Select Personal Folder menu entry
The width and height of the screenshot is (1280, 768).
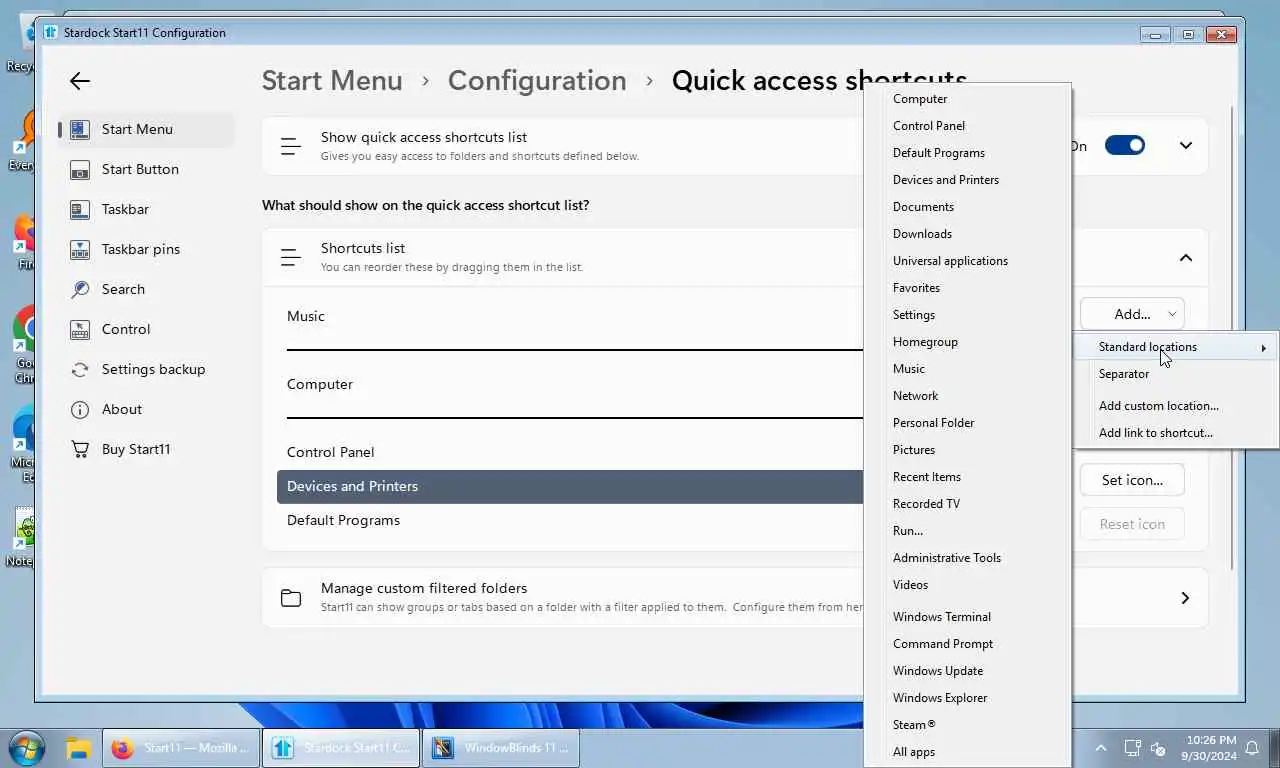point(967,423)
